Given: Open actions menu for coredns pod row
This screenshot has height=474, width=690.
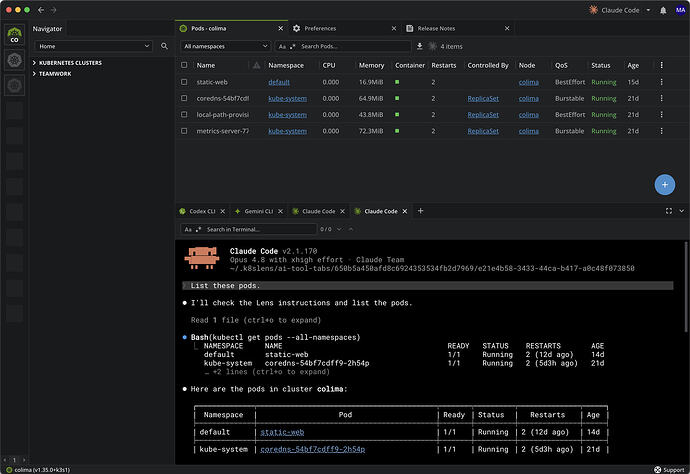Looking at the screenshot, I should [661, 98].
